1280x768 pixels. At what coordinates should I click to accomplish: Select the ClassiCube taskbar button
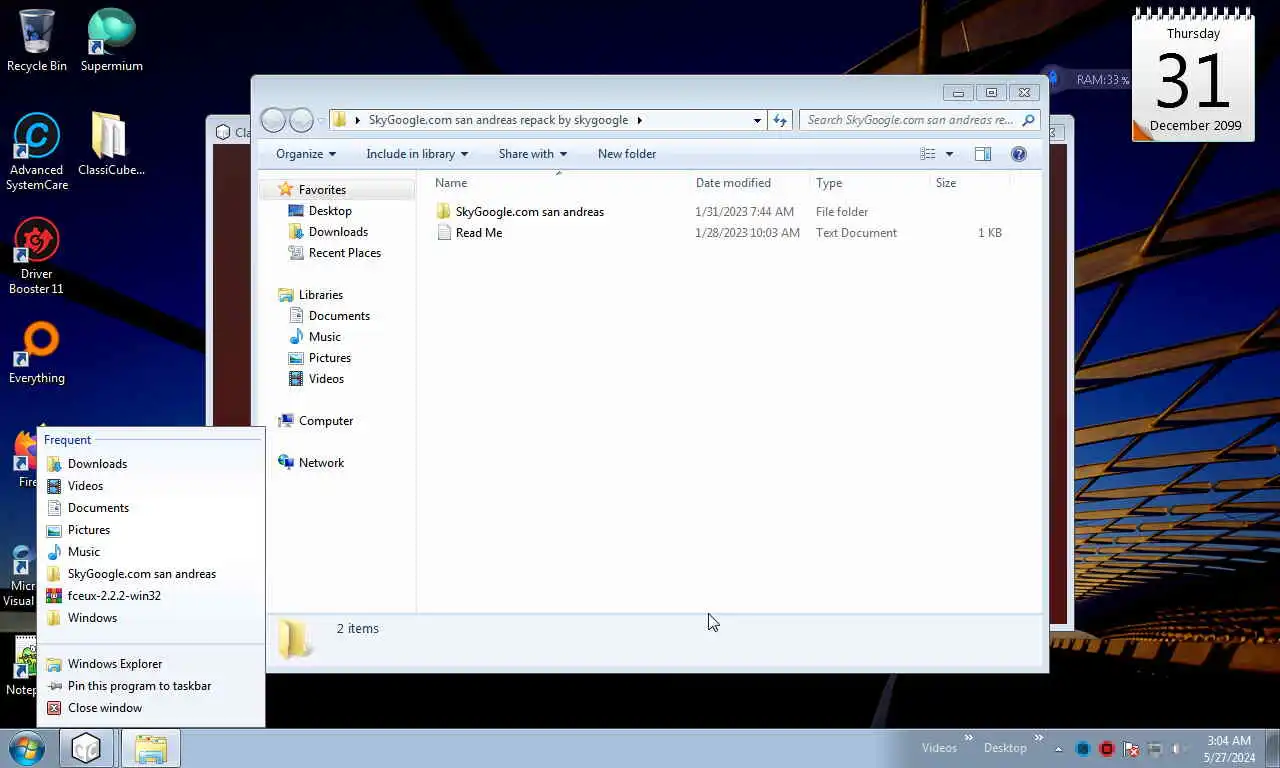86,748
